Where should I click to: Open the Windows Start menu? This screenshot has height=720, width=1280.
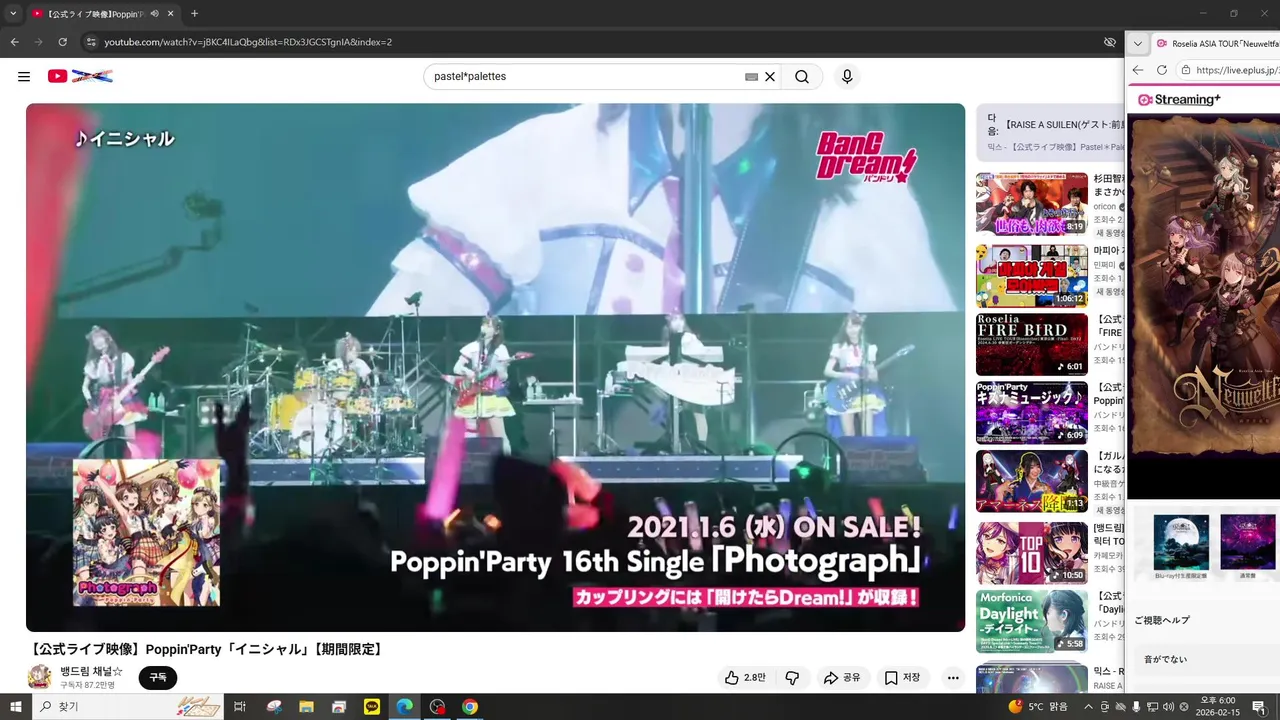tap(16, 706)
